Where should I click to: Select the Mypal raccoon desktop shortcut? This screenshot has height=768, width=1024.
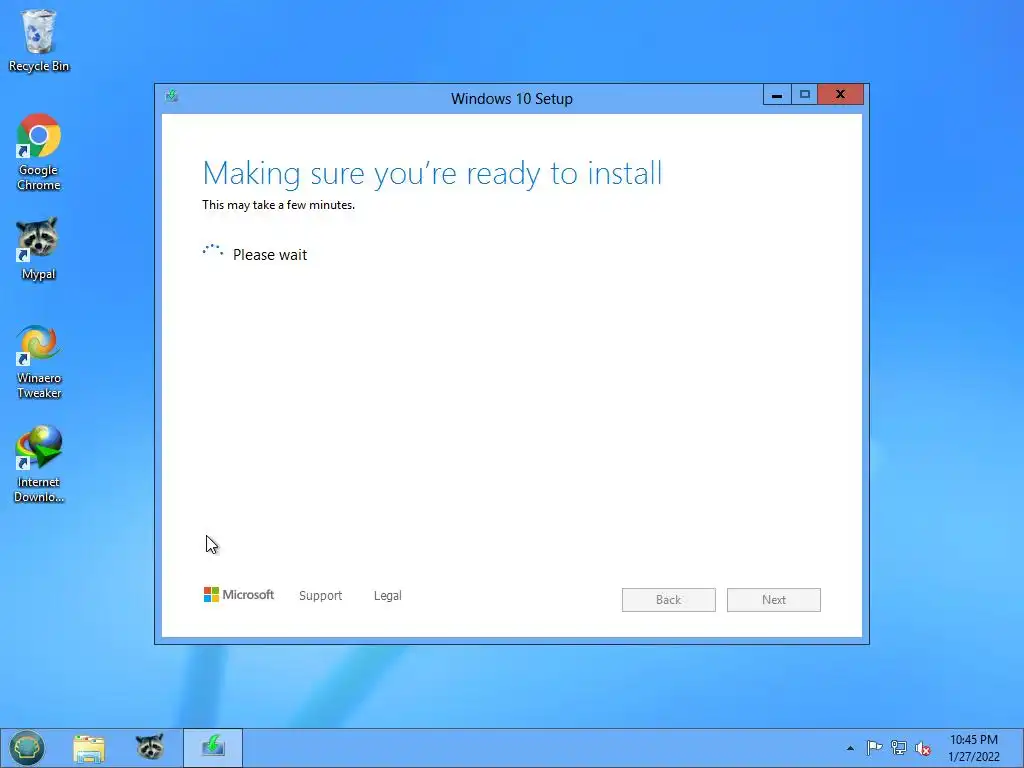click(39, 249)
